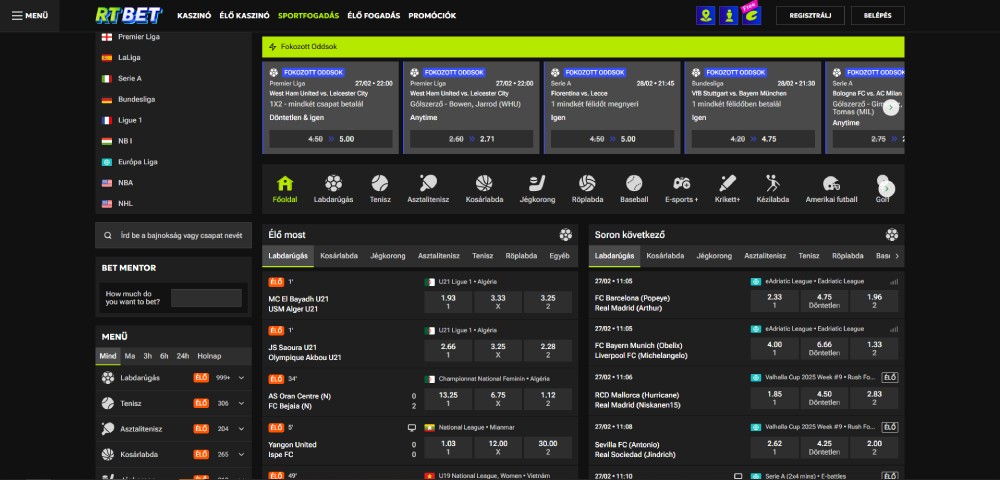Click the 5.00 boosted odds for Döntetlen & igen
Image resolution: width=1000 pixels, height=480 pixels.
coord(331,139)
